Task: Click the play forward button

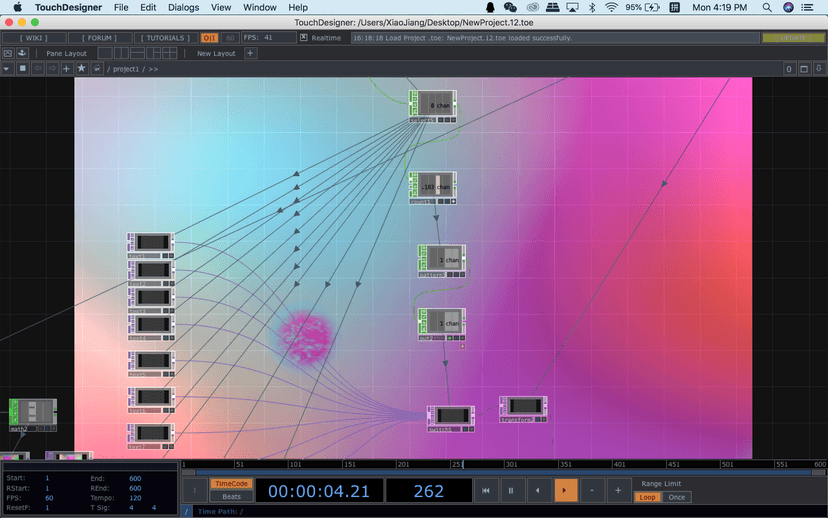Action: click(x=564, y=491)
